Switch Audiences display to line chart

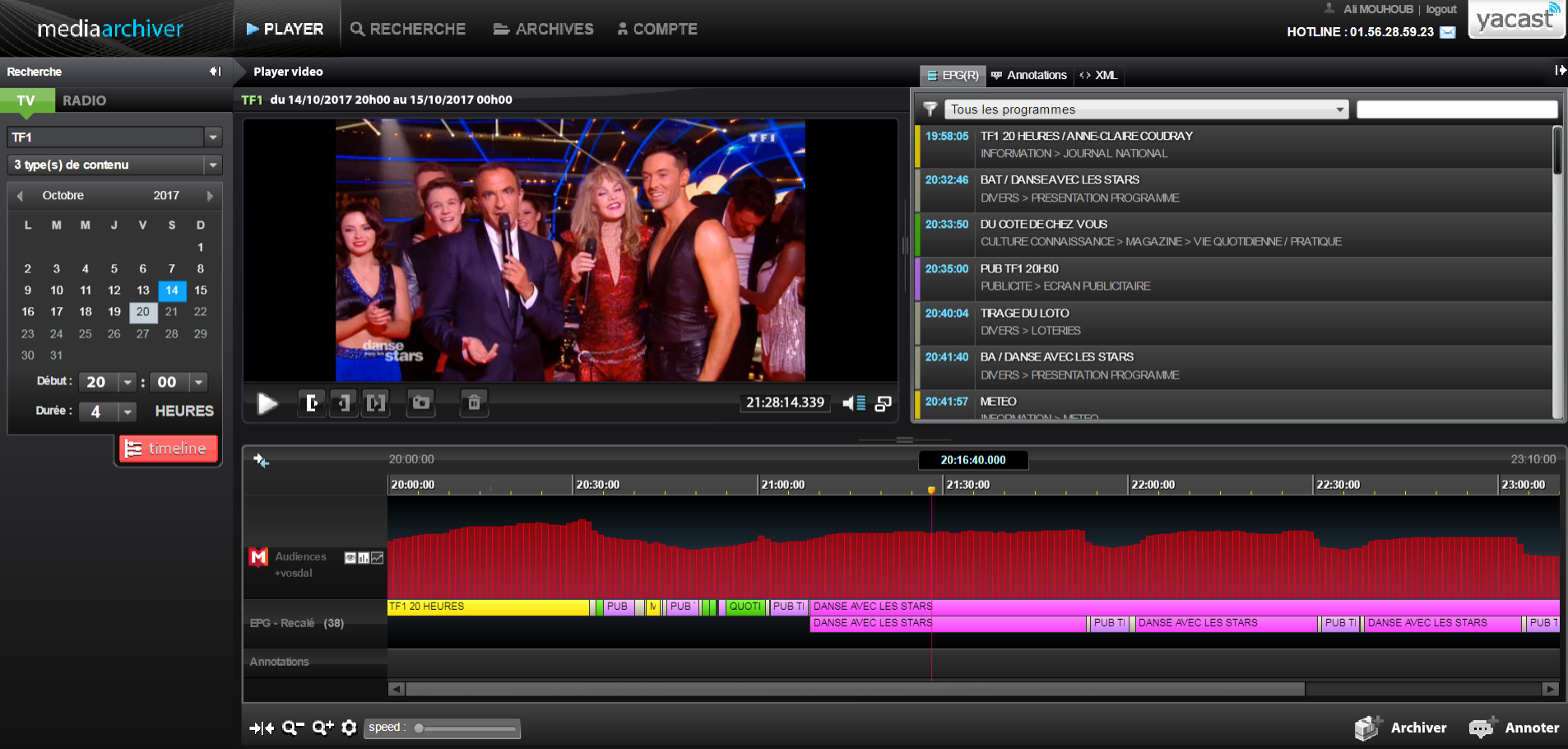377,558
